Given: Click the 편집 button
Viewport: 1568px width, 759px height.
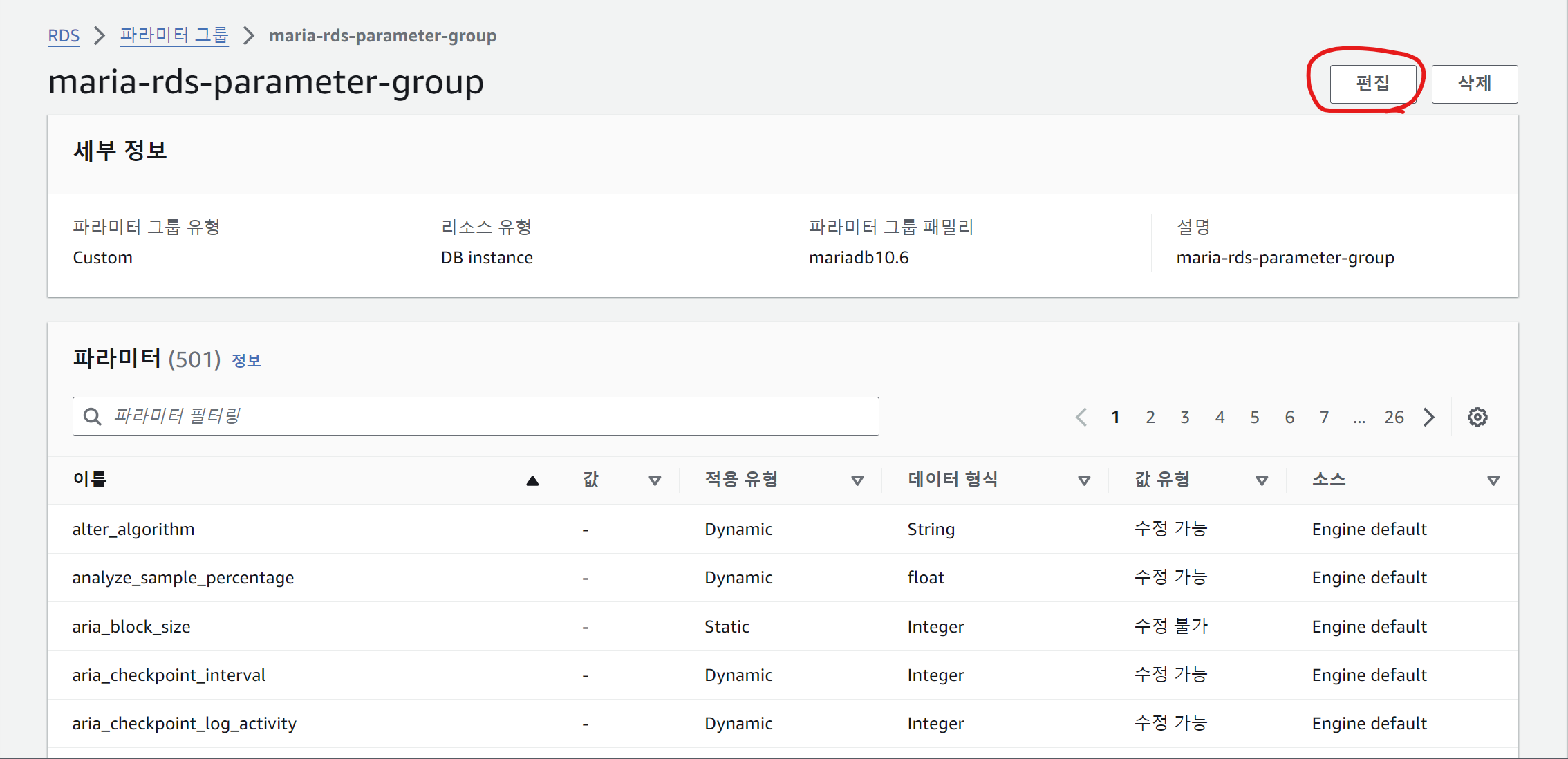Looking at the screenshot, I should pos(1372,84).
